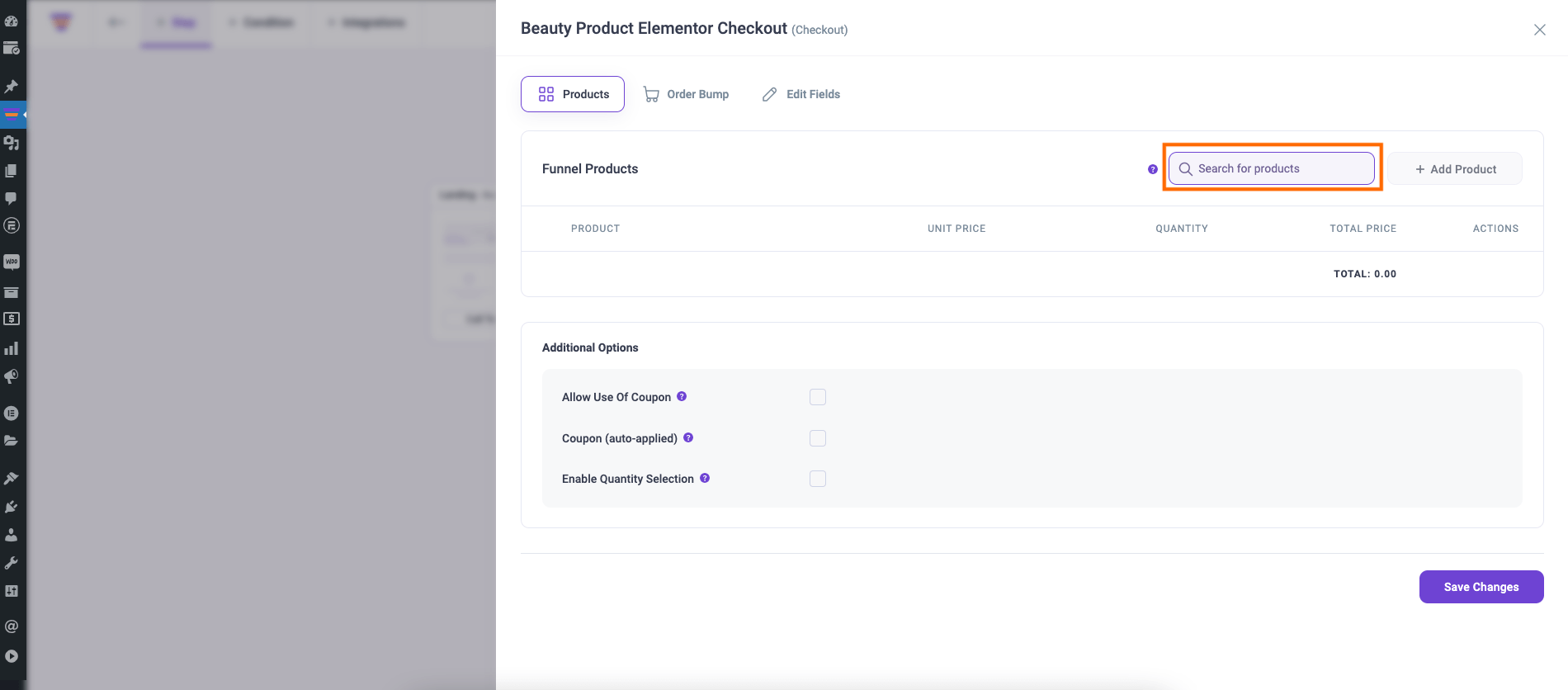Click the ACTIONS column header
Viewport: 1568px width, 690px height.
tap(1495, 229)
